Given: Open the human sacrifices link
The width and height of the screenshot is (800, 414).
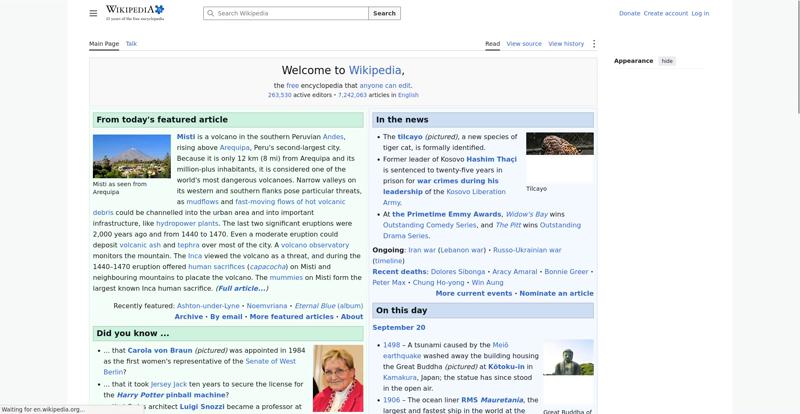Looking at the screenshot, I should point(216,267).
